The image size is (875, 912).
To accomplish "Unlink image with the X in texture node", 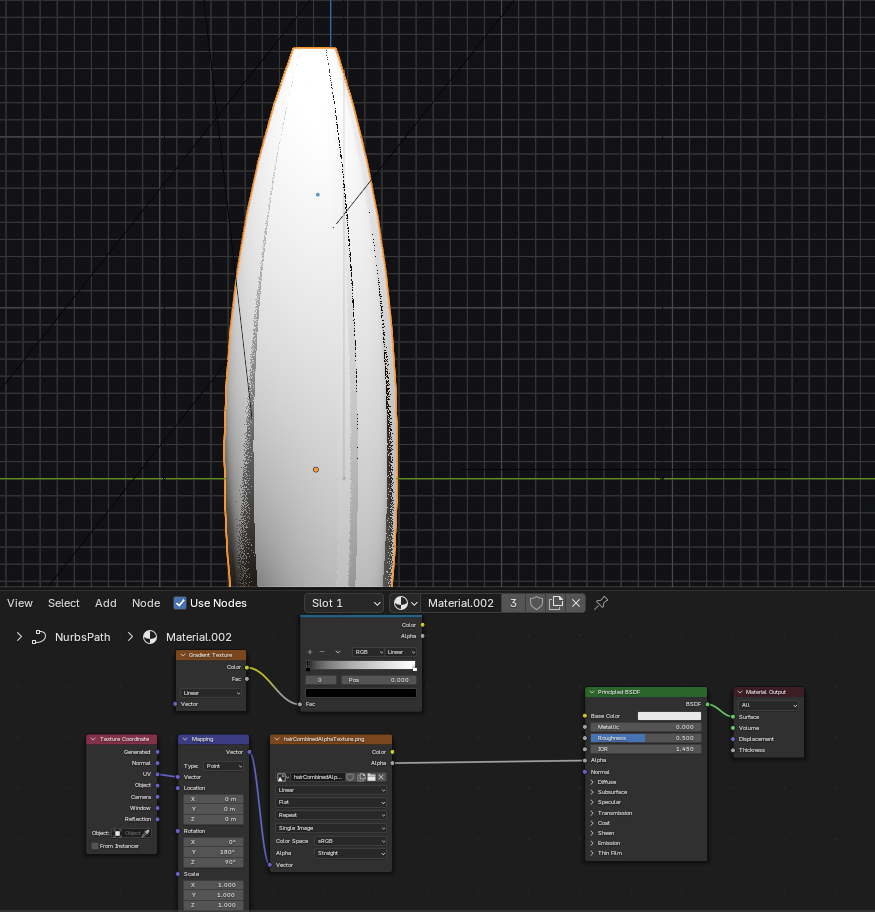I will [381, 777].
